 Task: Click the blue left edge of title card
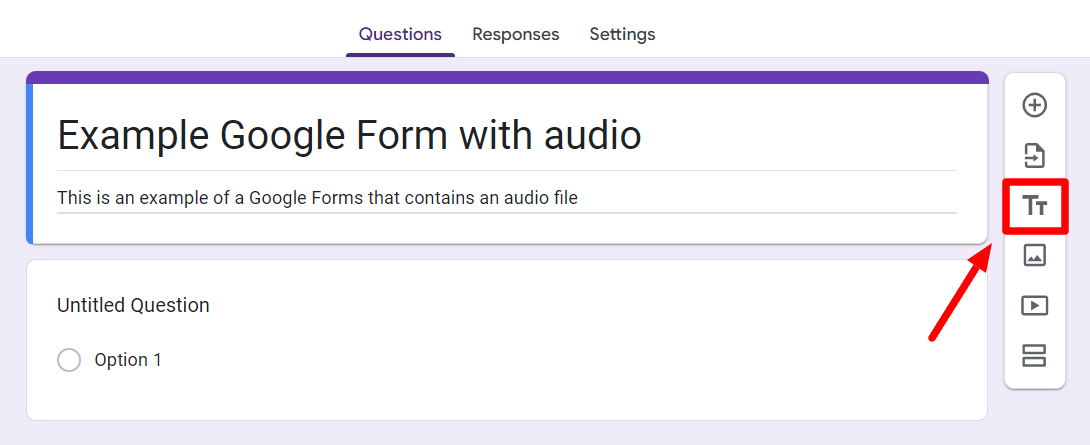point(30,164)
